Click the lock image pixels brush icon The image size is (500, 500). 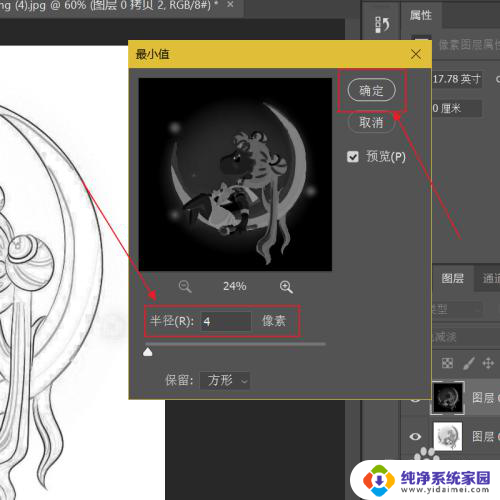[469, 363]
